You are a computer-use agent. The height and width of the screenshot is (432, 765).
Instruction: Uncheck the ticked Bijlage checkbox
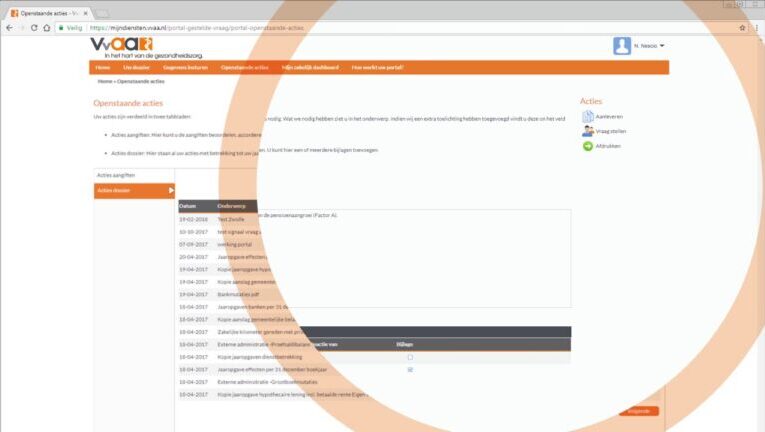click(x=410, y=370)
